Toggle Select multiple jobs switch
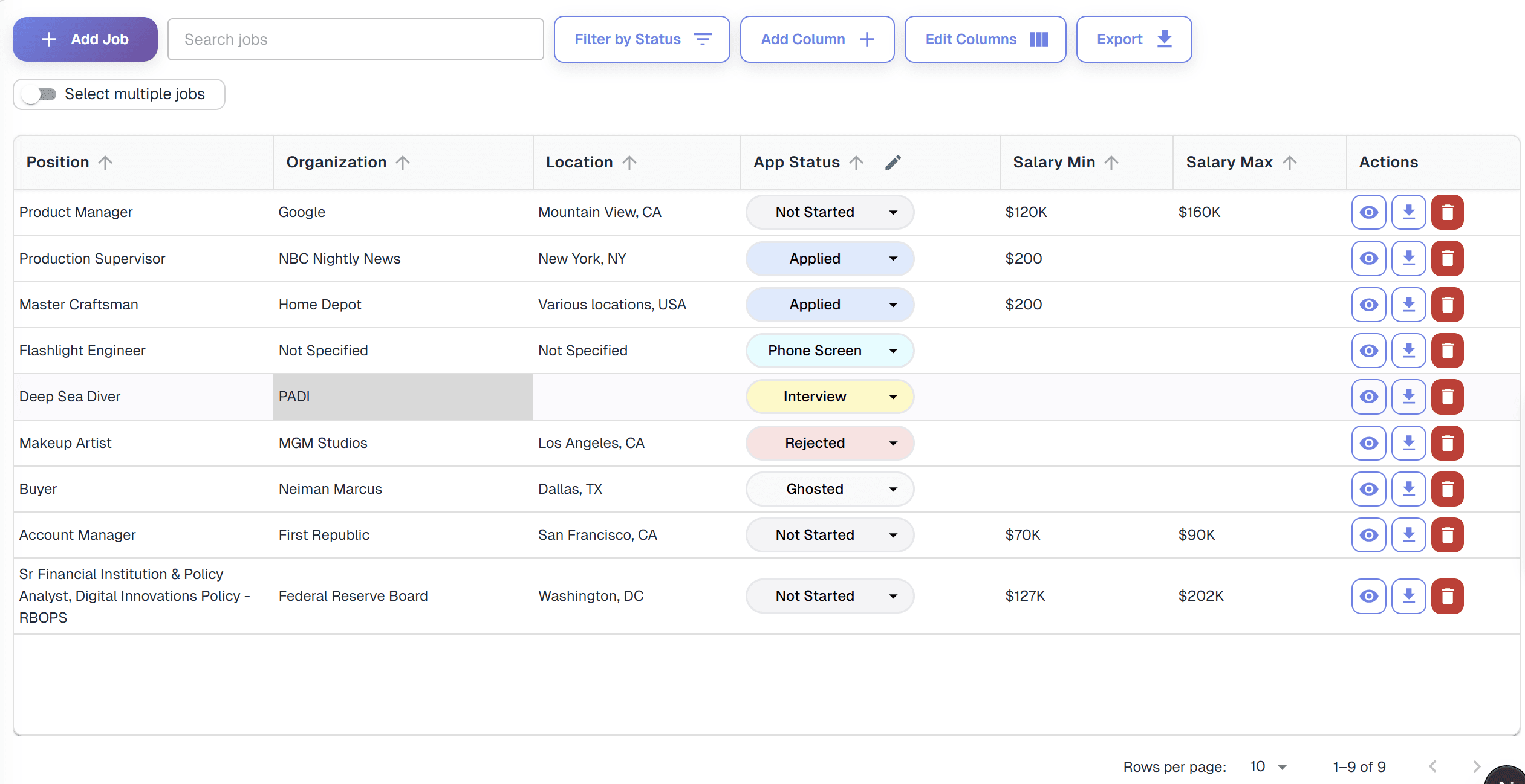This screenshot has width=1525, height=784. [39, 94]
